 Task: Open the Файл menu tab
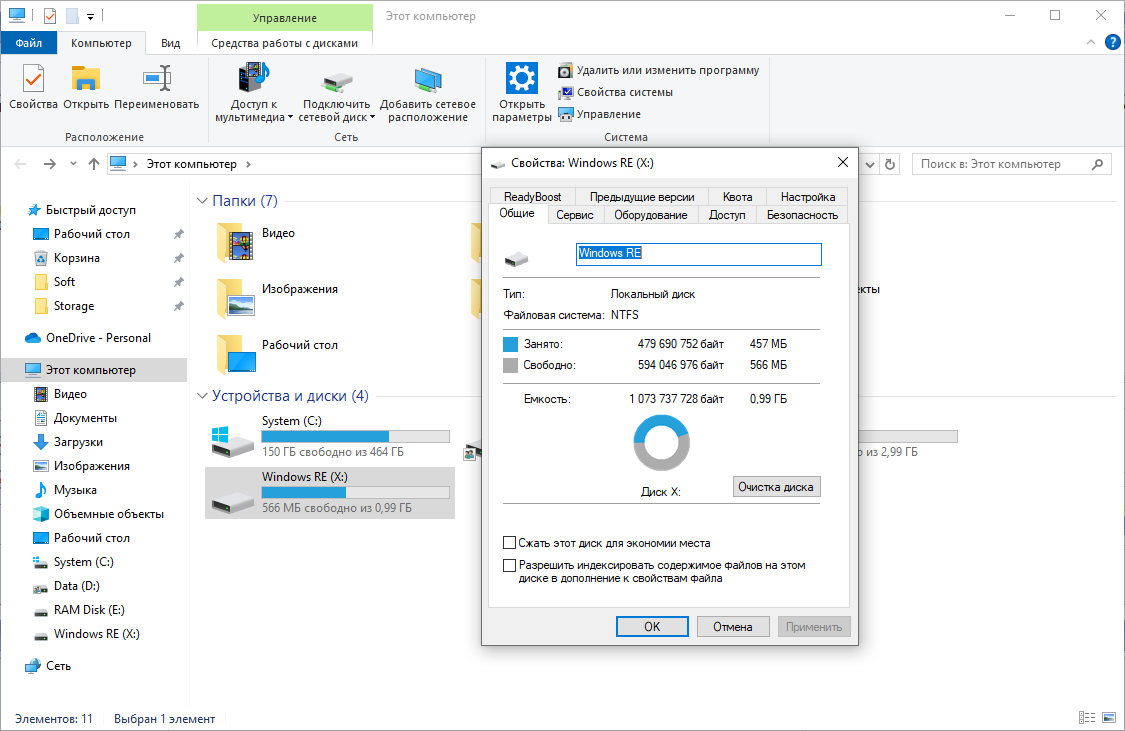pyautogui.click(x=29, y=43)
